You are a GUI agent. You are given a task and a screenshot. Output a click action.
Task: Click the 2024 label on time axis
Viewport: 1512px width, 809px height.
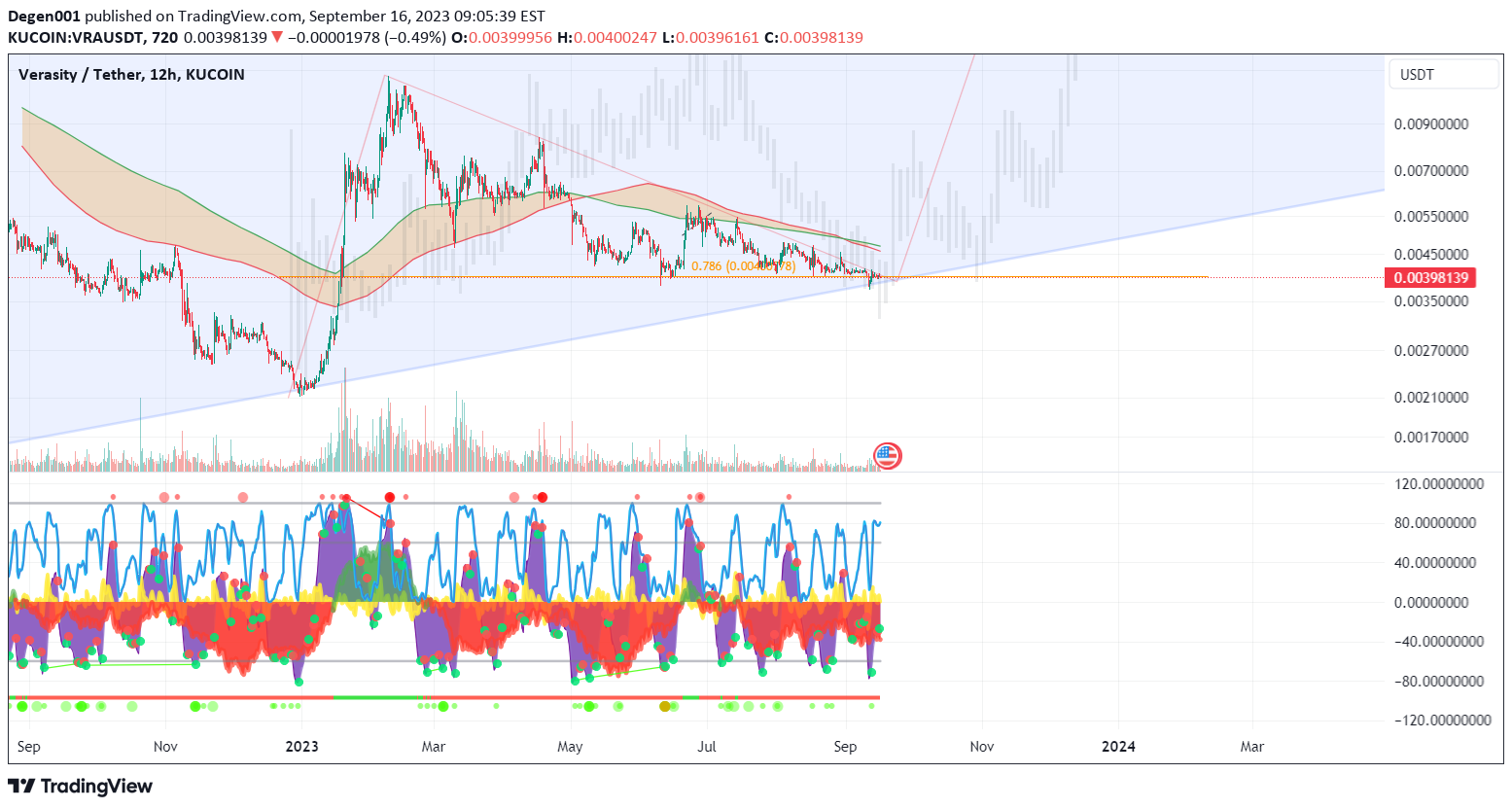click(1118, 747)
